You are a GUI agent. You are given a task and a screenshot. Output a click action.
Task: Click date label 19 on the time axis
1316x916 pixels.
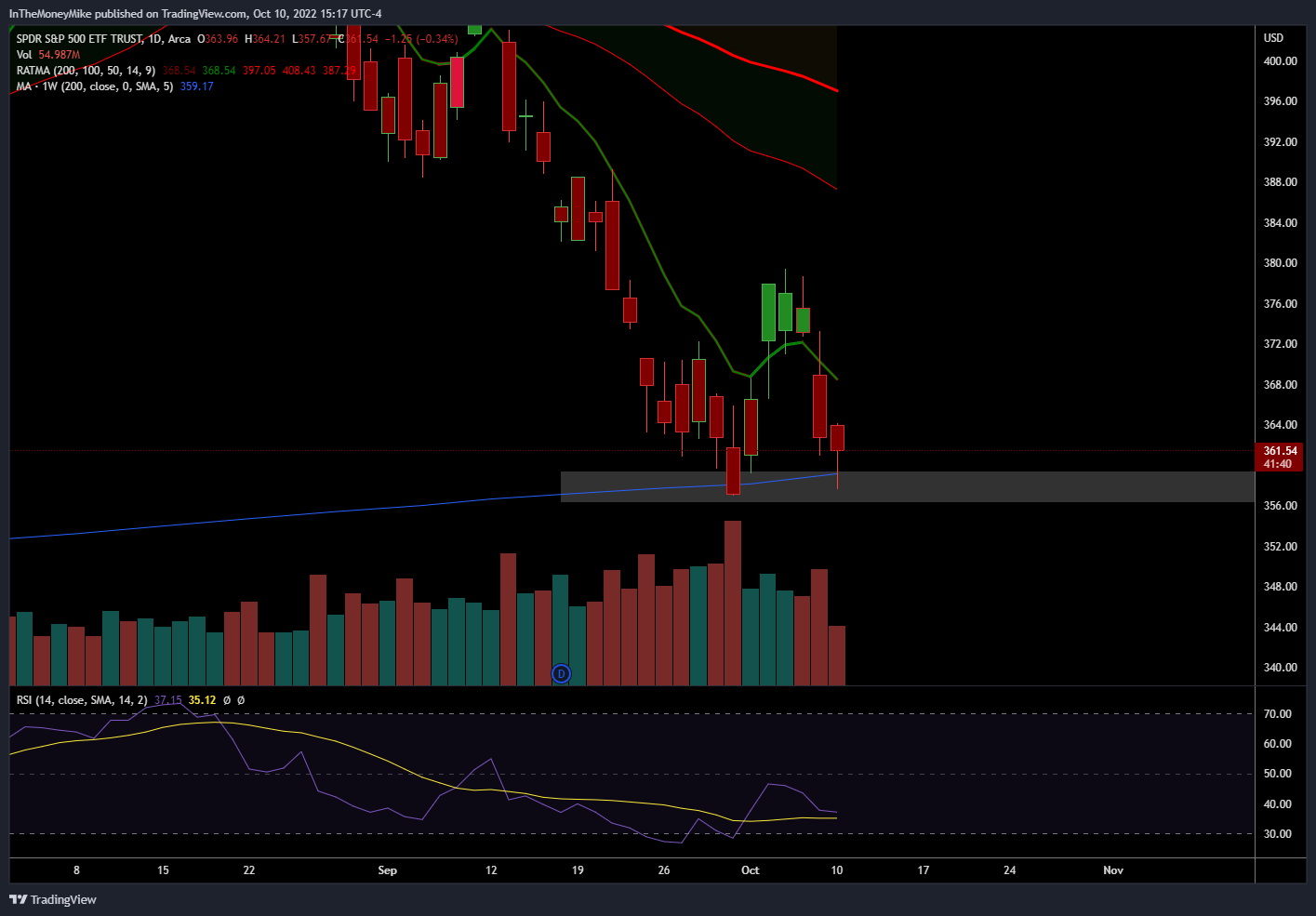pyautogui.click(x=578, y=870)
